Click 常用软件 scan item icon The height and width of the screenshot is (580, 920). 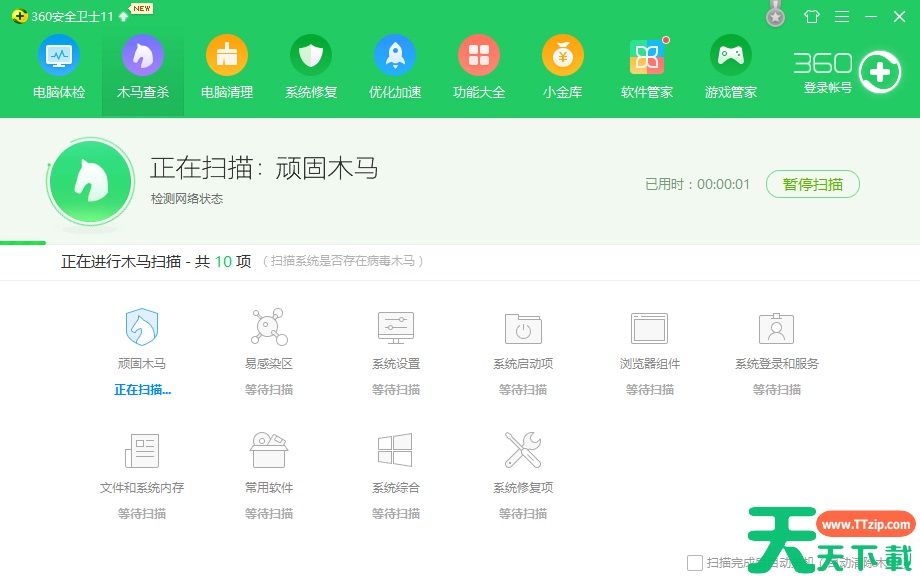tap(269, 451)
